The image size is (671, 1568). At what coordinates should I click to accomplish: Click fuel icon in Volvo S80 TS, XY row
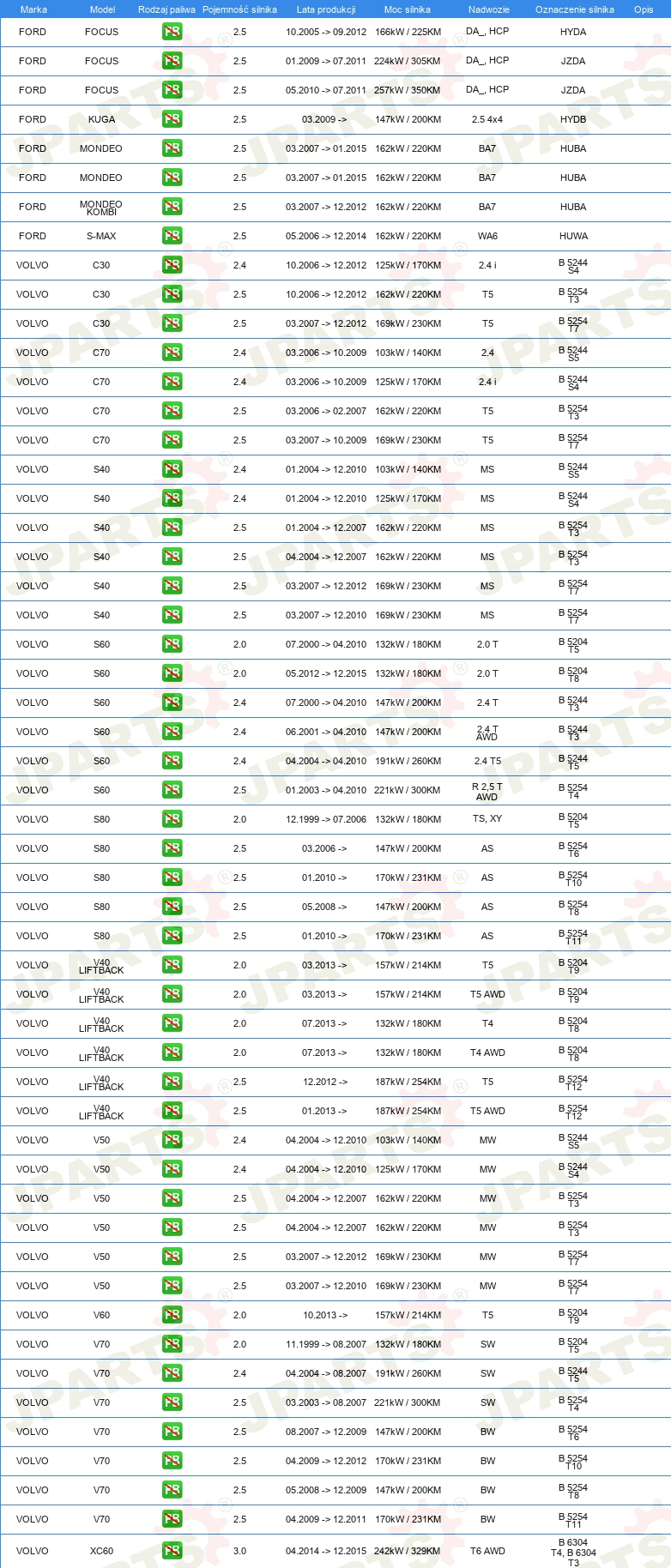coord(172,819)
